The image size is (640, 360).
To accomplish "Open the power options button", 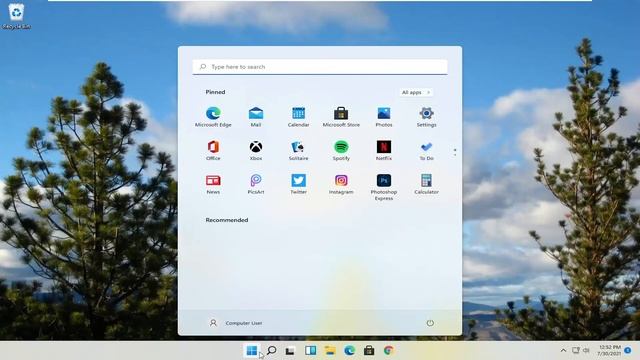I will click(x=430, y=323).
